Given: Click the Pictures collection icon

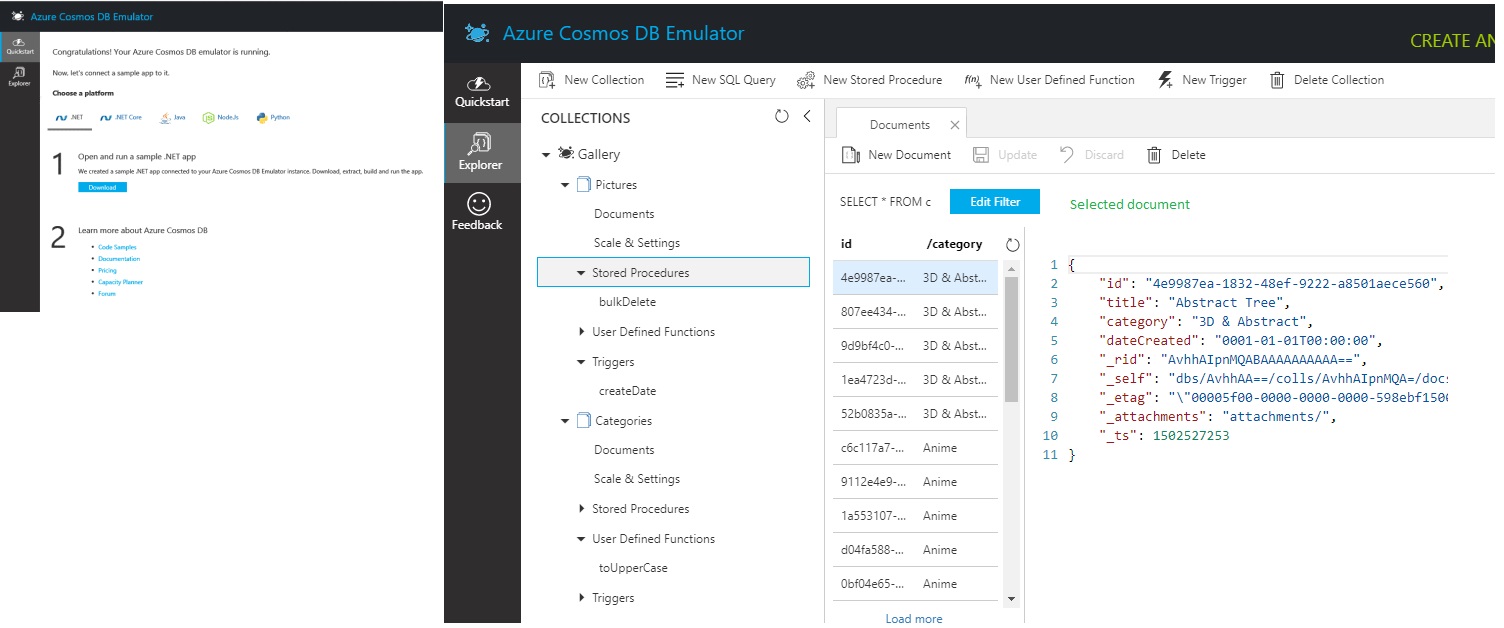Looking at the screenshot, I should coord(584,185).
